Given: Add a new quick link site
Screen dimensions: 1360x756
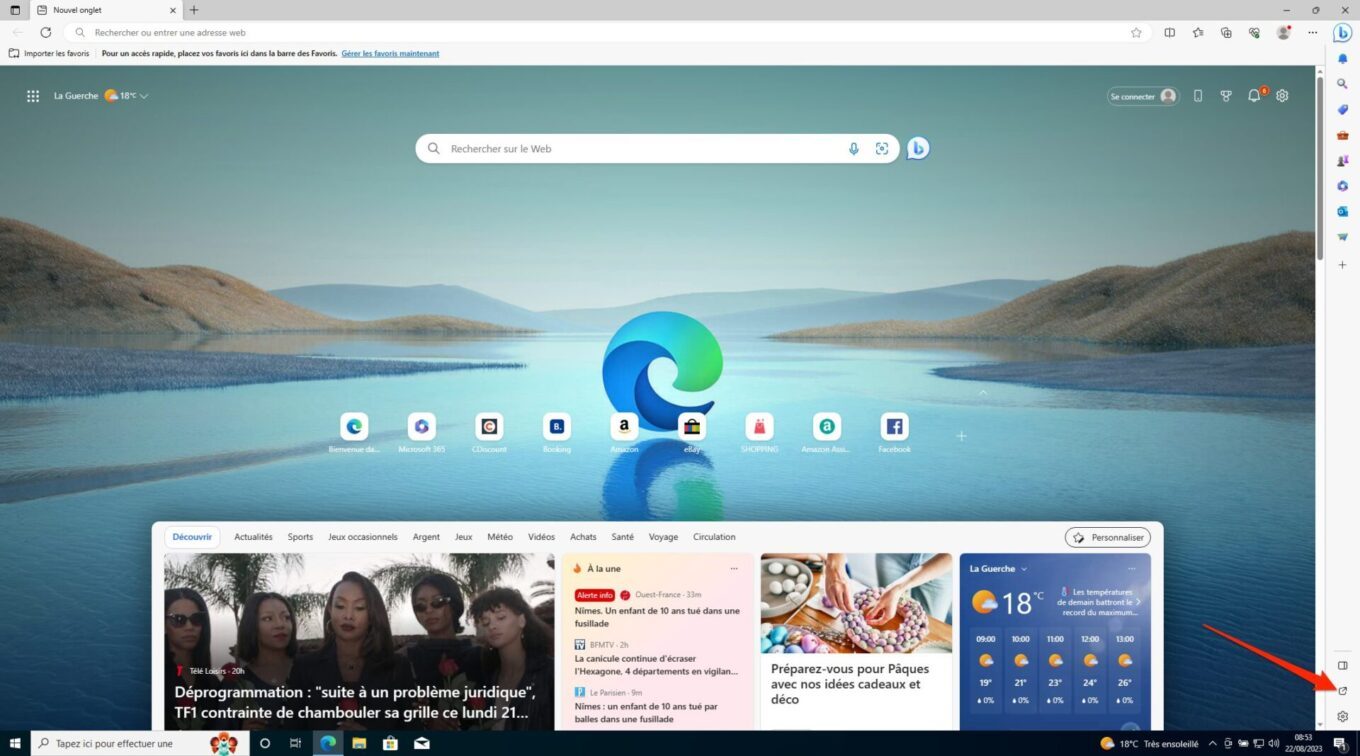Looking at the screenshot, I should [961, 436].
